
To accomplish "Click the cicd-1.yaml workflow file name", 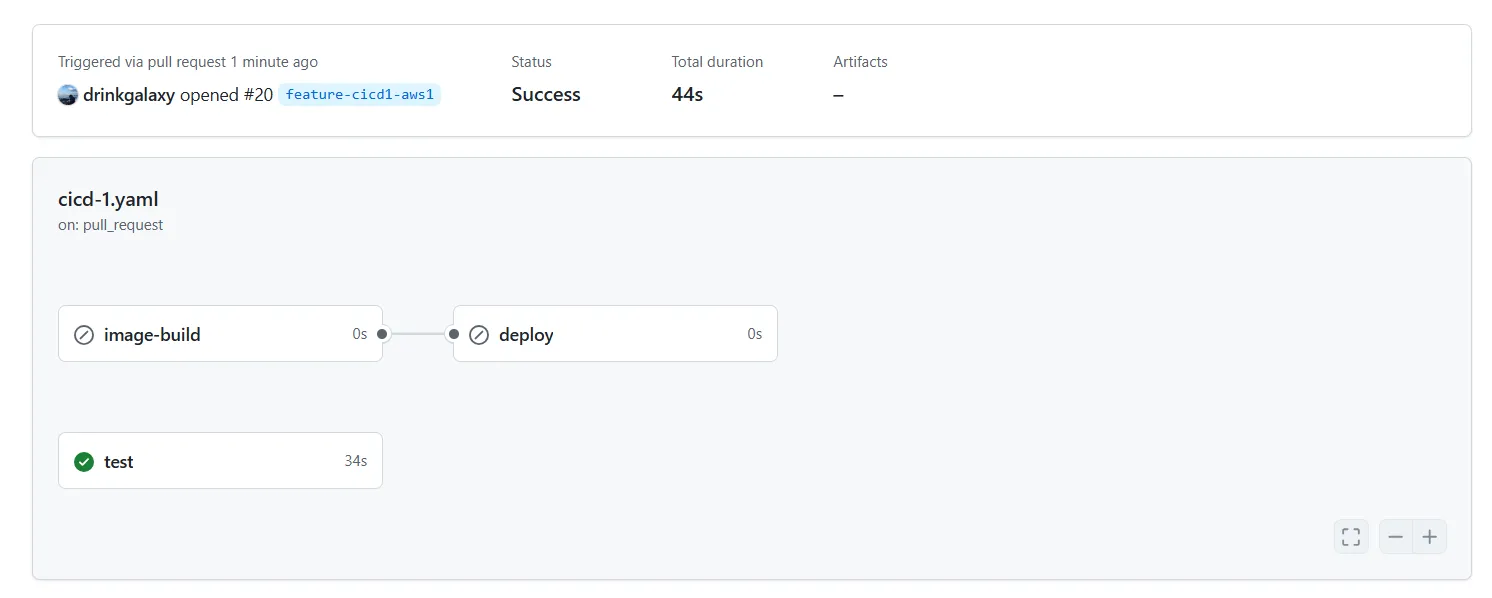I will click(x=108, y=199).
